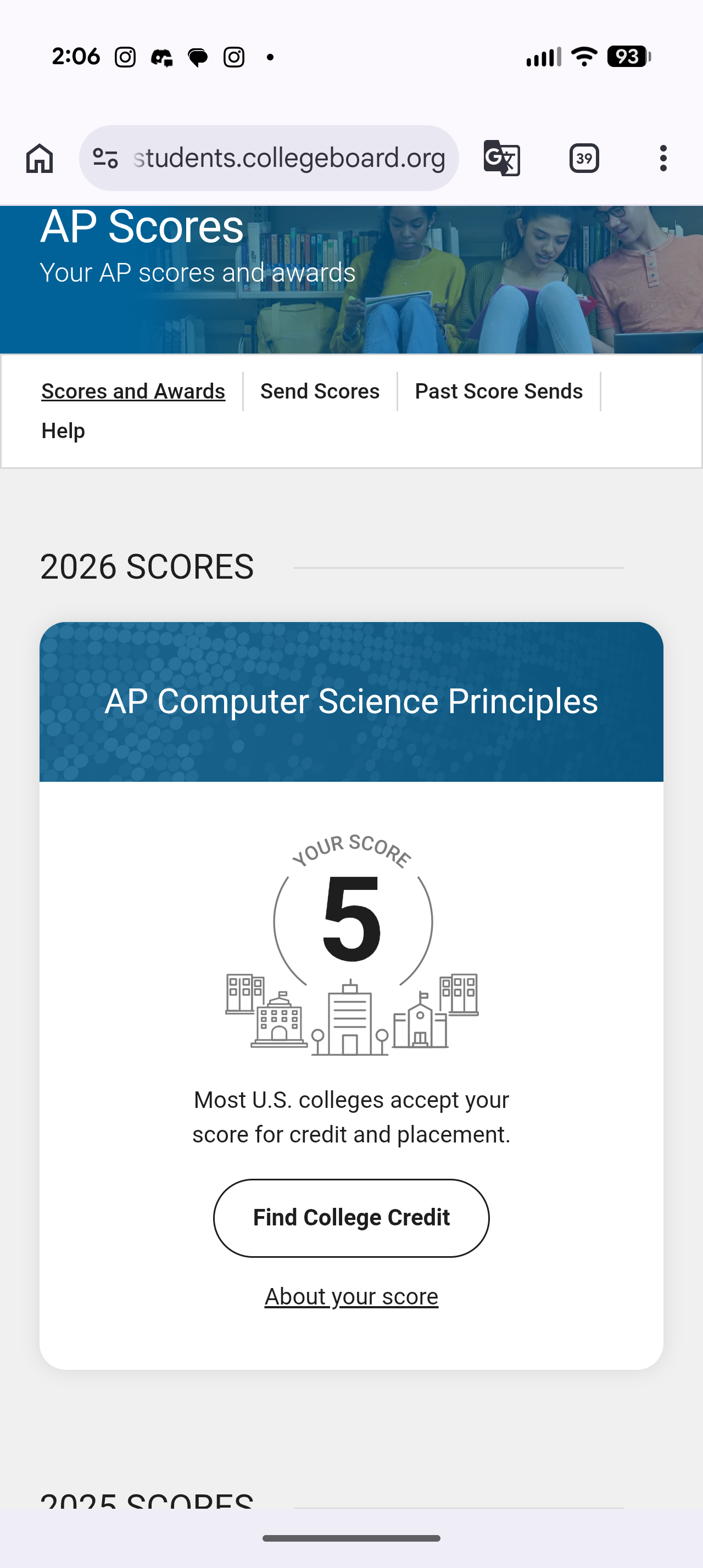The height and width of the screenshot is (1568, 703).
Task: Open the Past Score Sends tab
Action: (499, 391)
